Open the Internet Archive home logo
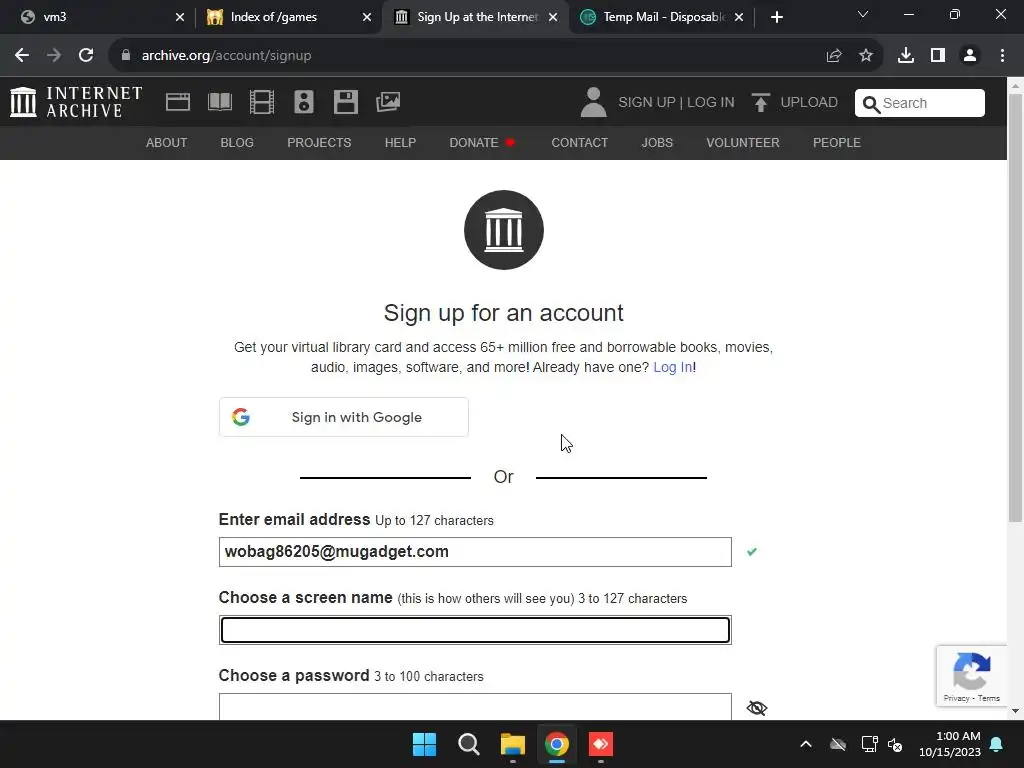Image resolution: width=1024 pixels, height=768 pixels. click(x=76, y=102)
